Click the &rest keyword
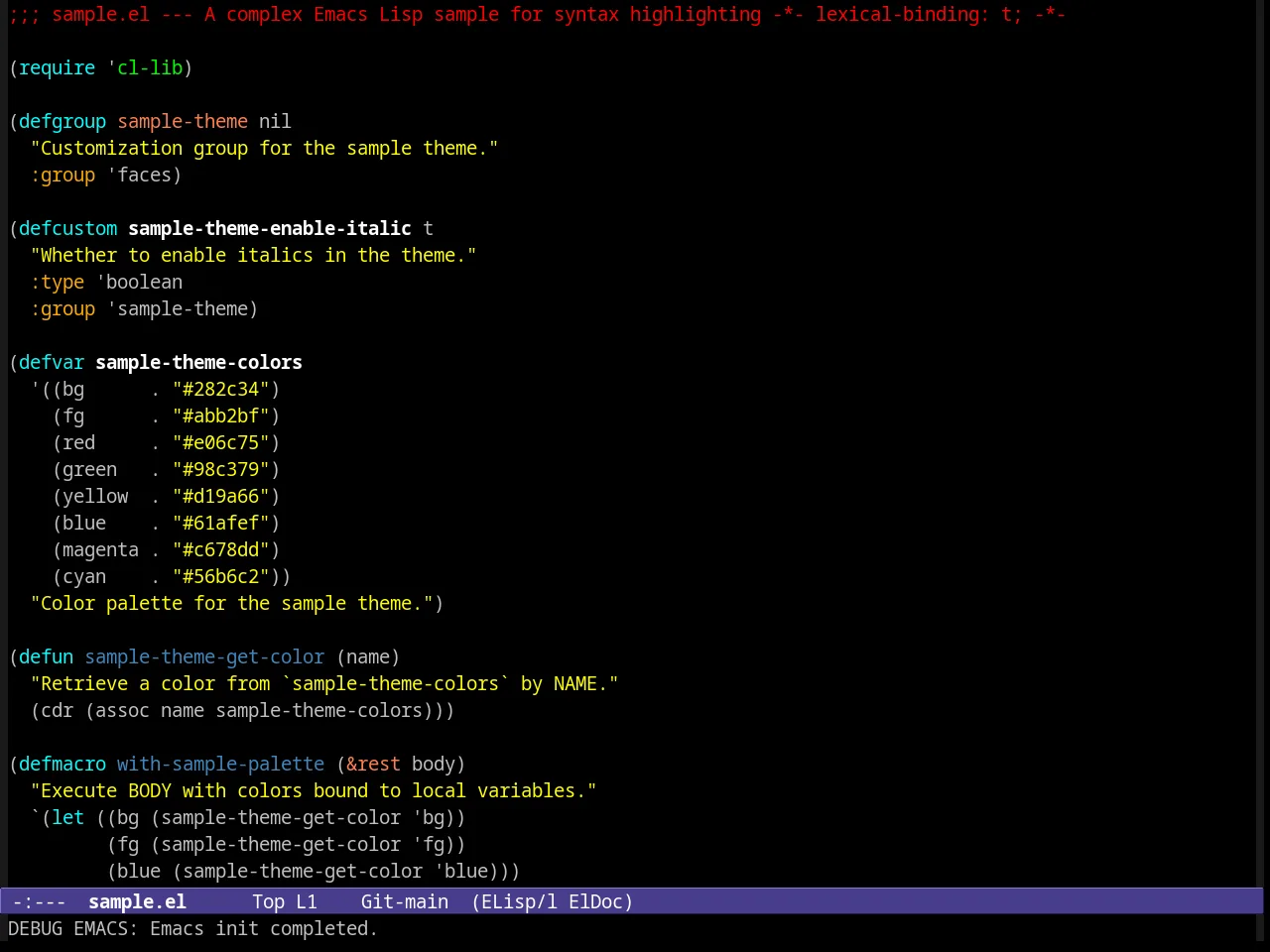Screen dimensions: 1270x952 tap(373, 764)
